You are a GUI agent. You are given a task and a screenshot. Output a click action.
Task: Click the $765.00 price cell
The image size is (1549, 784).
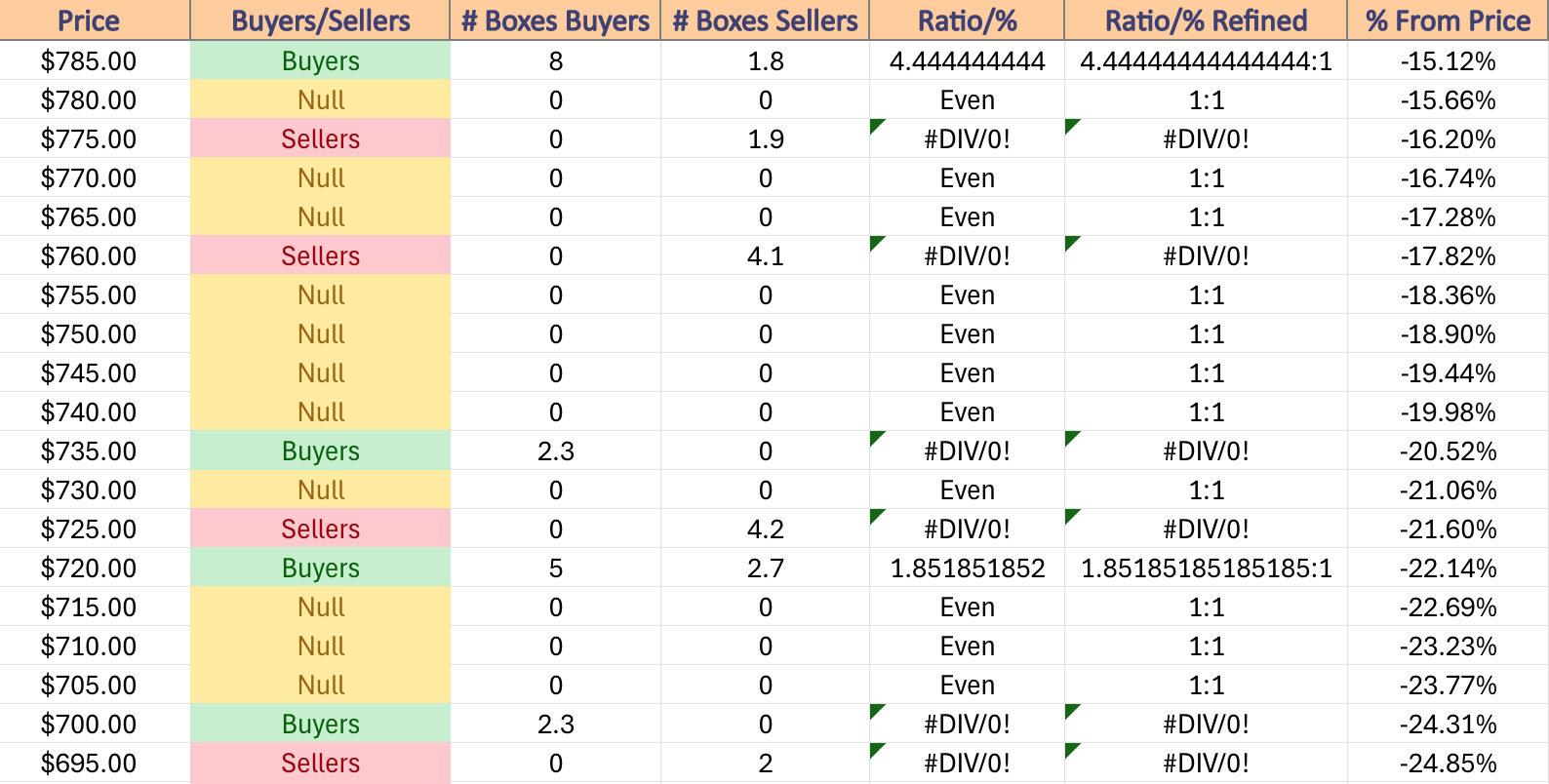pyautogui.click(x=95, y=216)
